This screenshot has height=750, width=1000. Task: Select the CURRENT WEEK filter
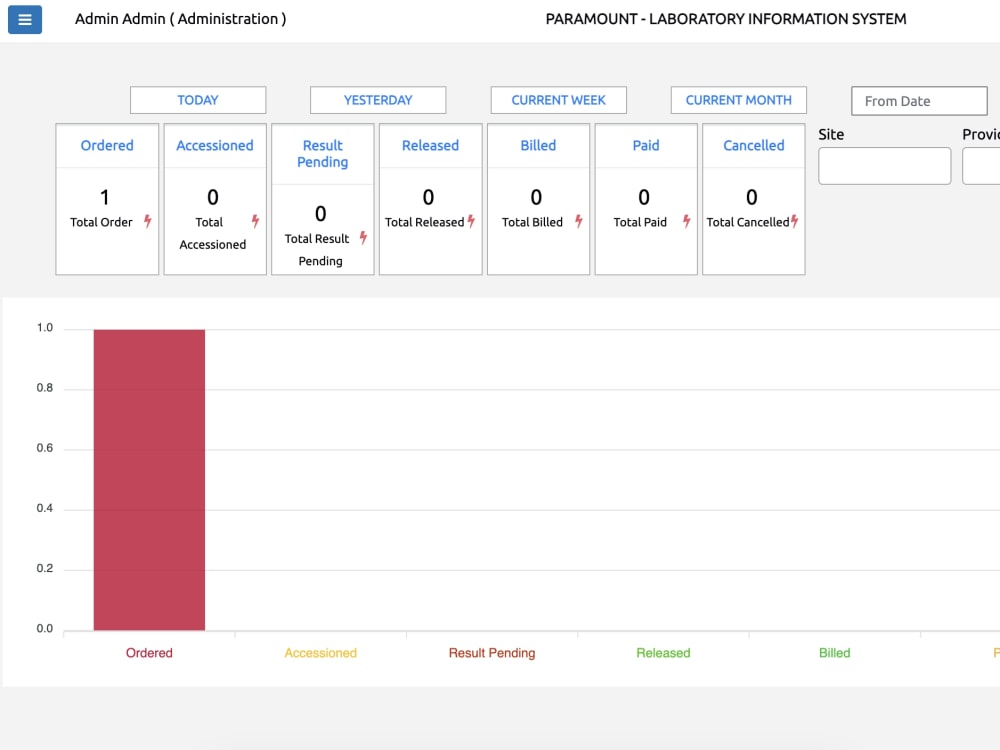click(x=558, y=100)
